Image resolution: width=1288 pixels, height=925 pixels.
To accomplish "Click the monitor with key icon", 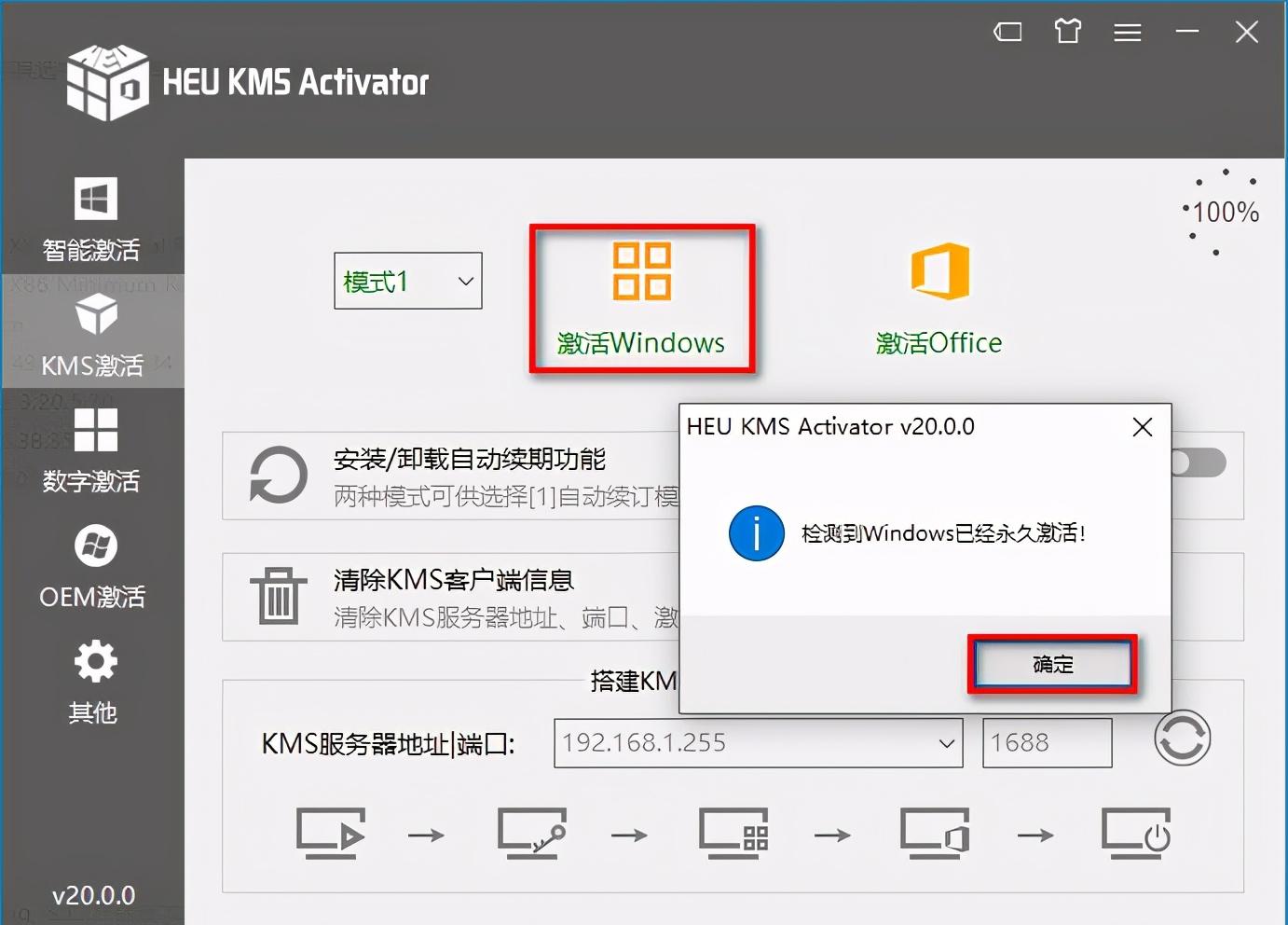I will pyautogui.click(x=531, y=833).
